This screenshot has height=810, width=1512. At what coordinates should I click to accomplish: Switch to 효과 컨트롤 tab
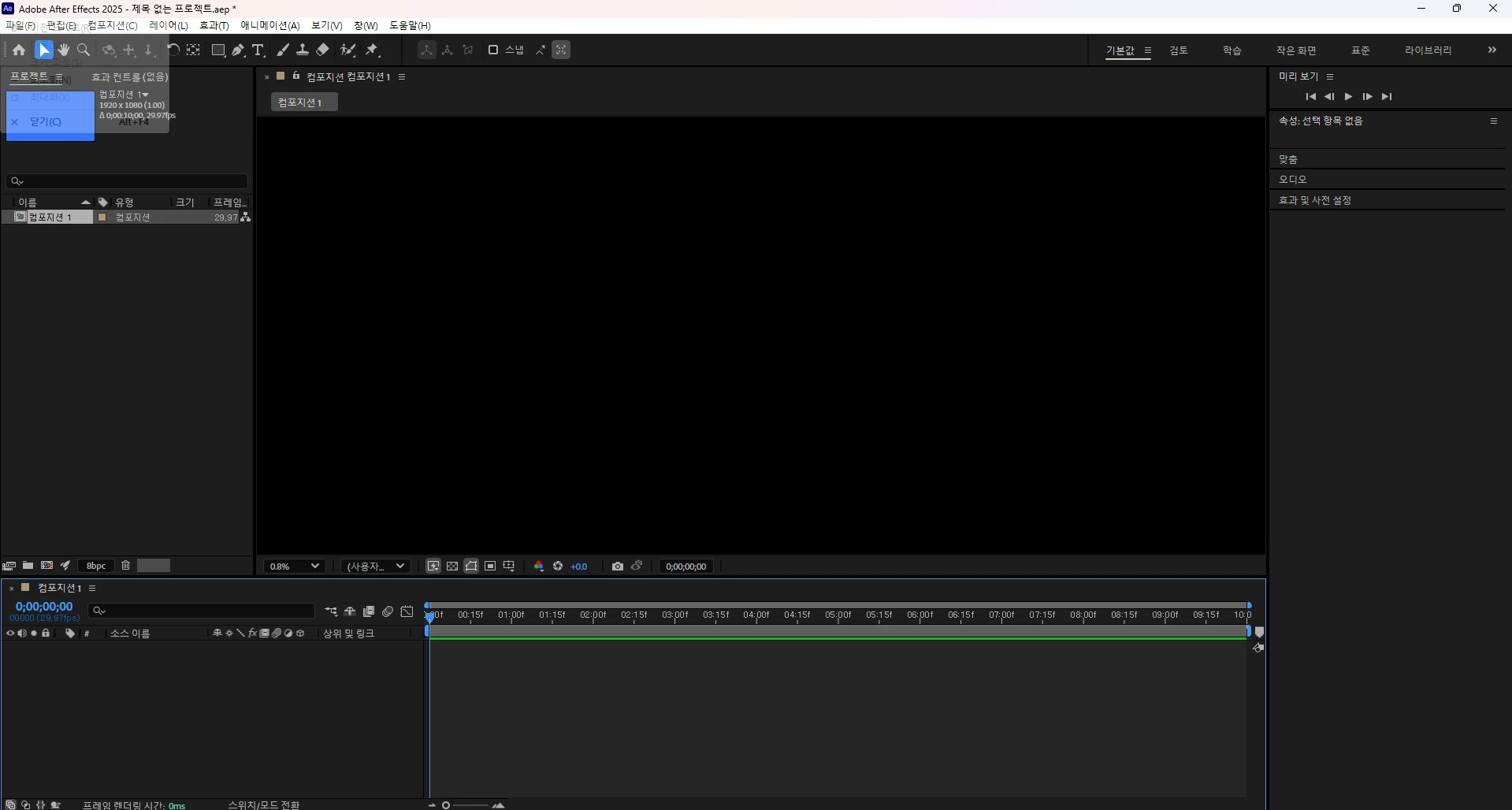point(129,77)
